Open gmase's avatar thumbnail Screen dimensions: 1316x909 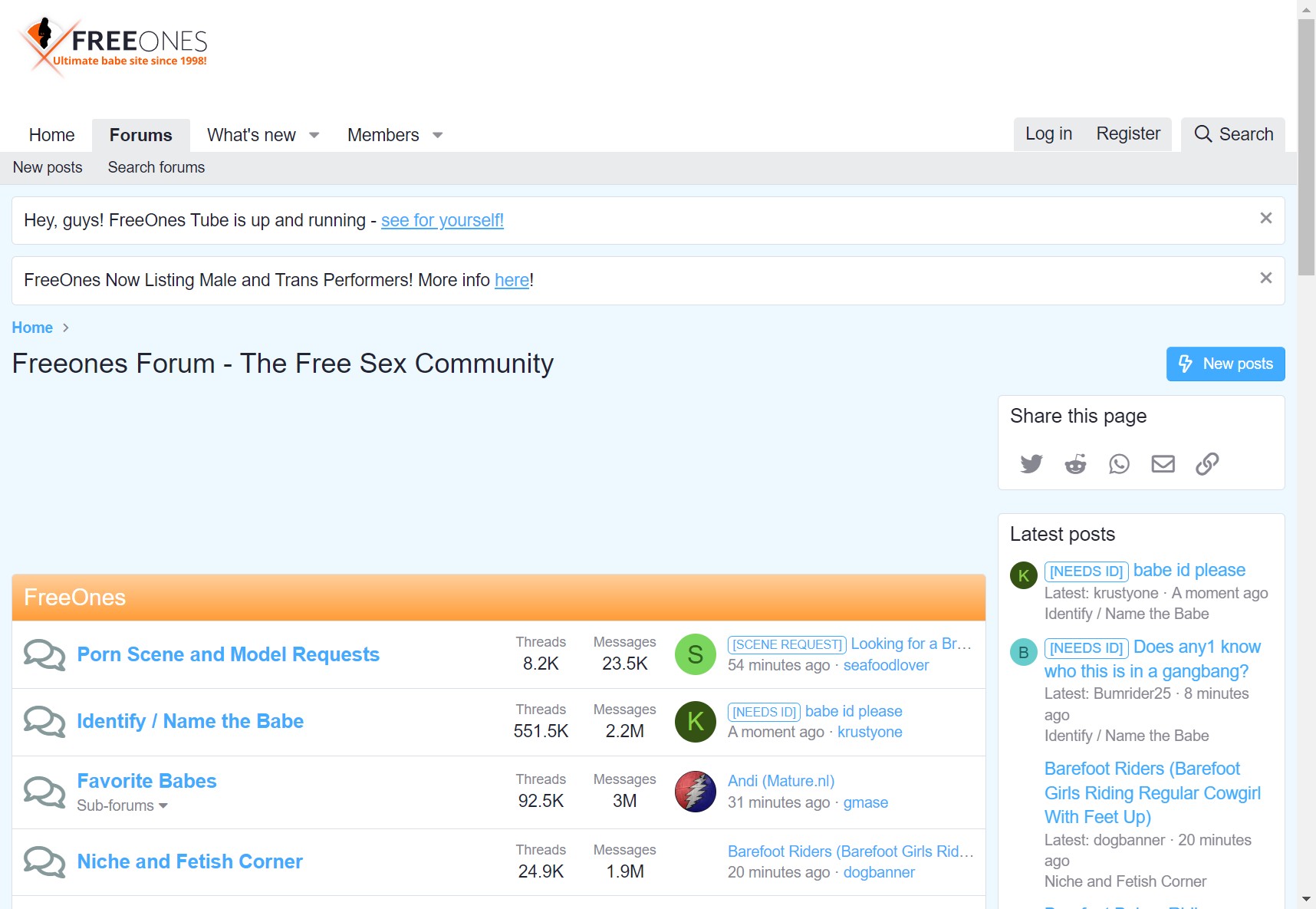[x=696, y=792]
